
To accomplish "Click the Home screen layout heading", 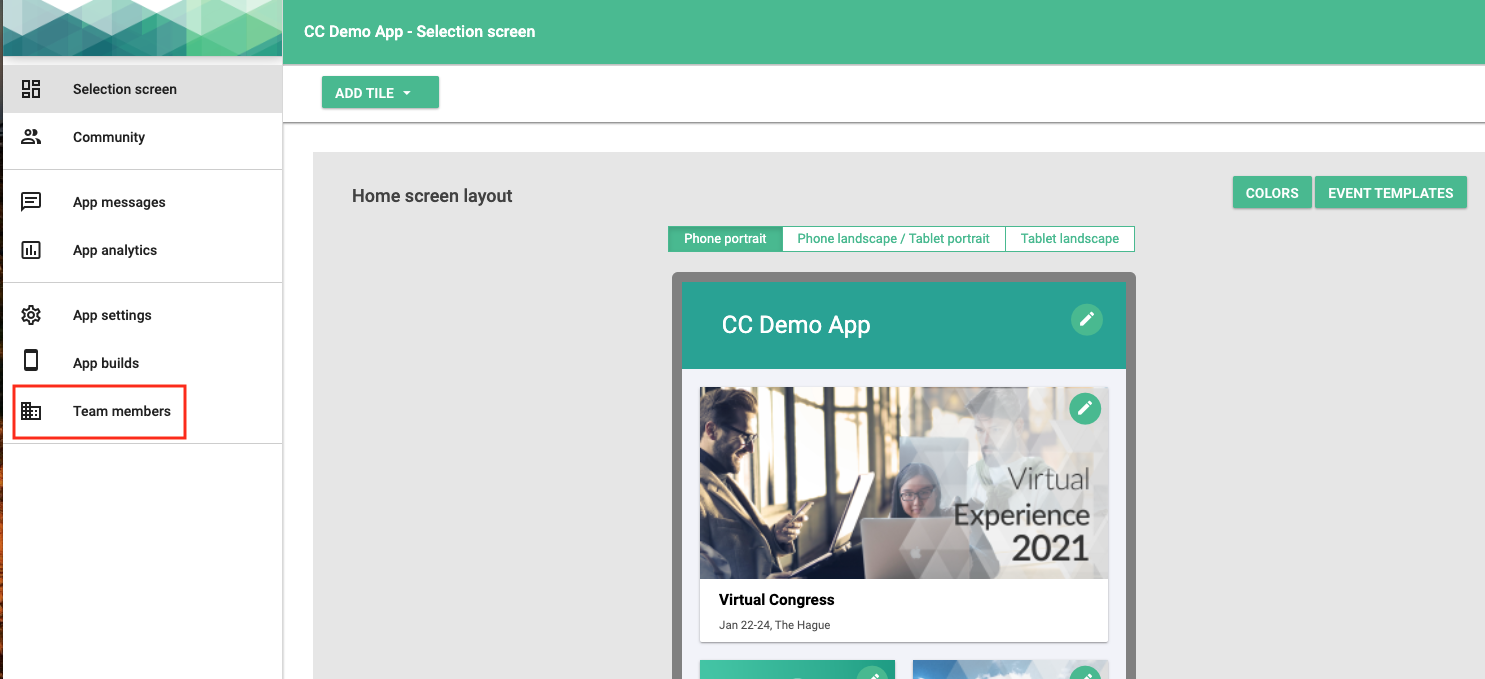I will click(432, 196).
